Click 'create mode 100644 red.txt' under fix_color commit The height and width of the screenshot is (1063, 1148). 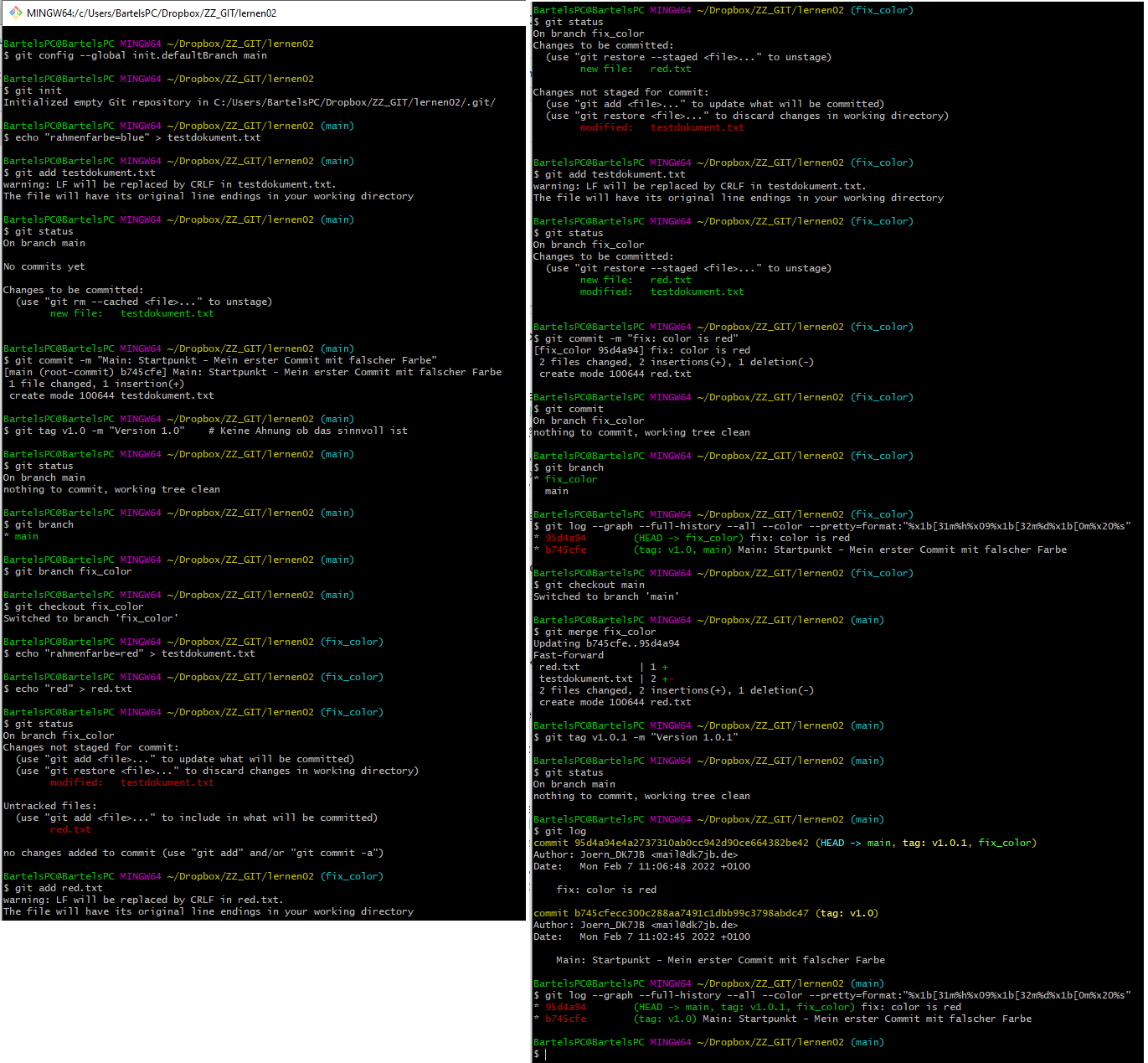[615, 374]
